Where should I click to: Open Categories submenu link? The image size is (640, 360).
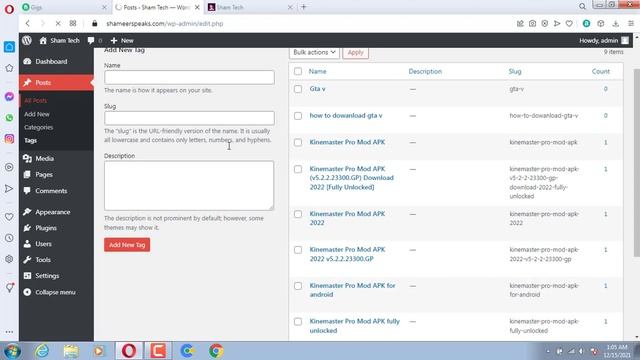(38, 127)
